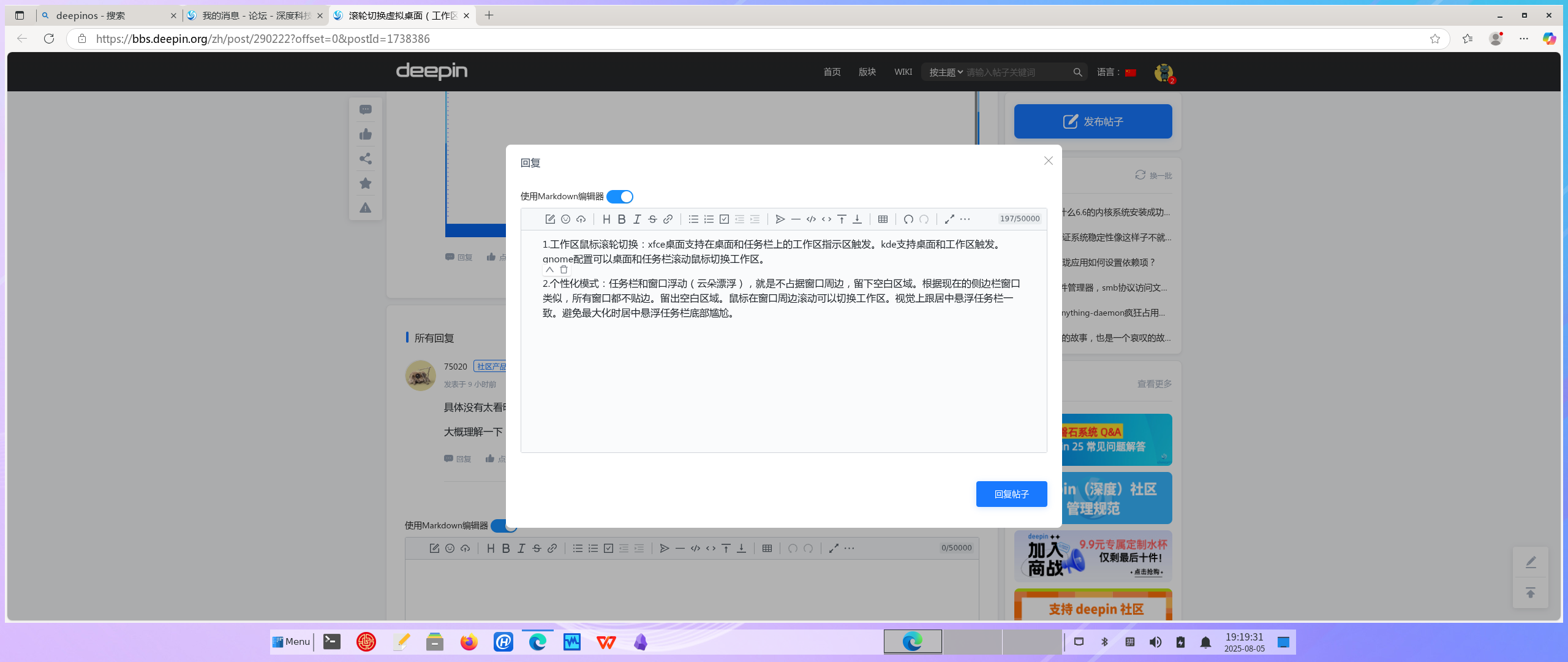
Task: Click upload icon in reply dialog toolbar
Action: coord(581,219)
